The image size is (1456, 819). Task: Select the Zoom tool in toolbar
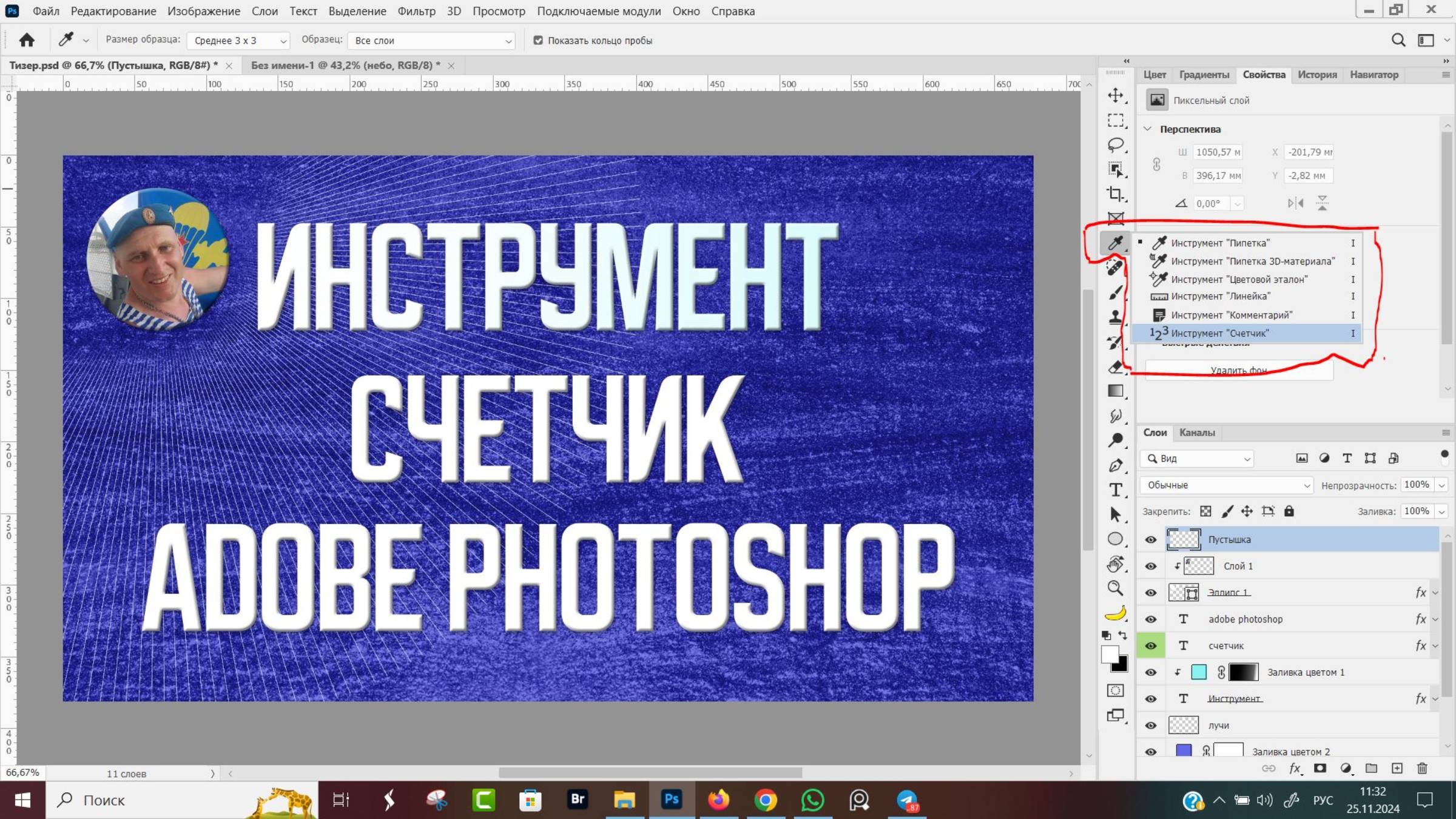(x=1115, y=588)
